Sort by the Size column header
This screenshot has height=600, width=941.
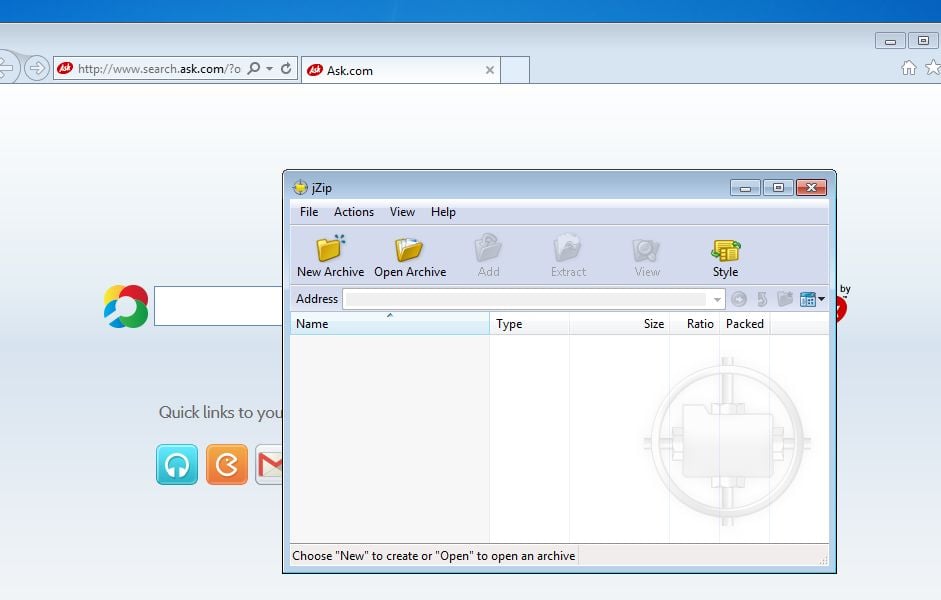pyautogui.click(x=619, y=323)
